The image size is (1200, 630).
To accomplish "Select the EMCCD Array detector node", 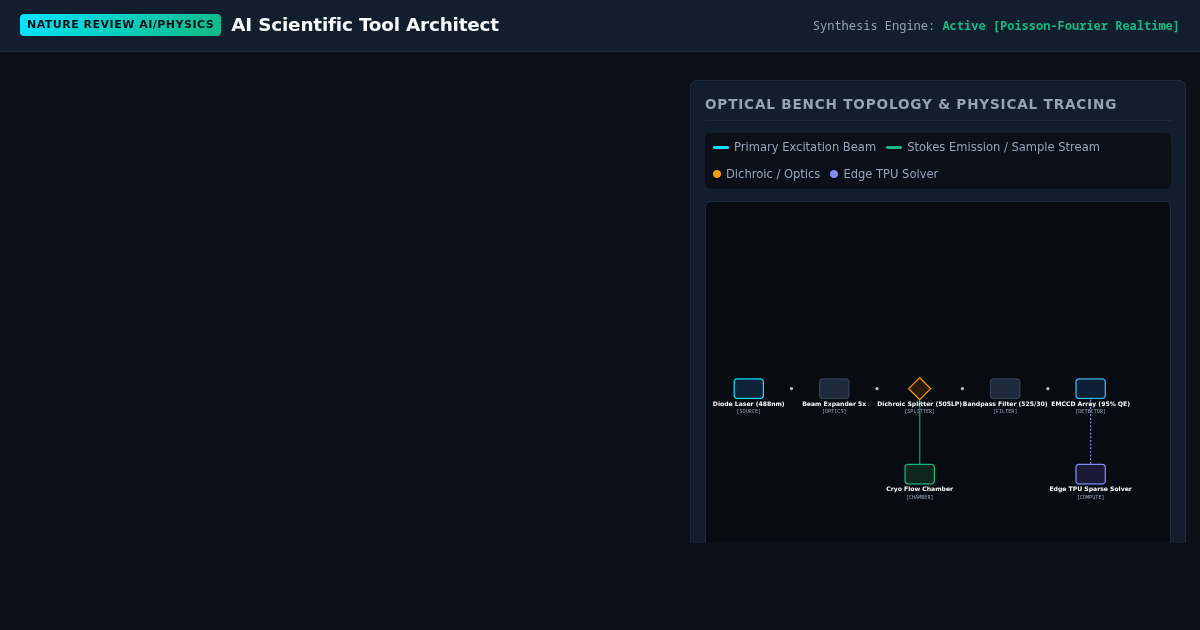I will (1091, 389).
